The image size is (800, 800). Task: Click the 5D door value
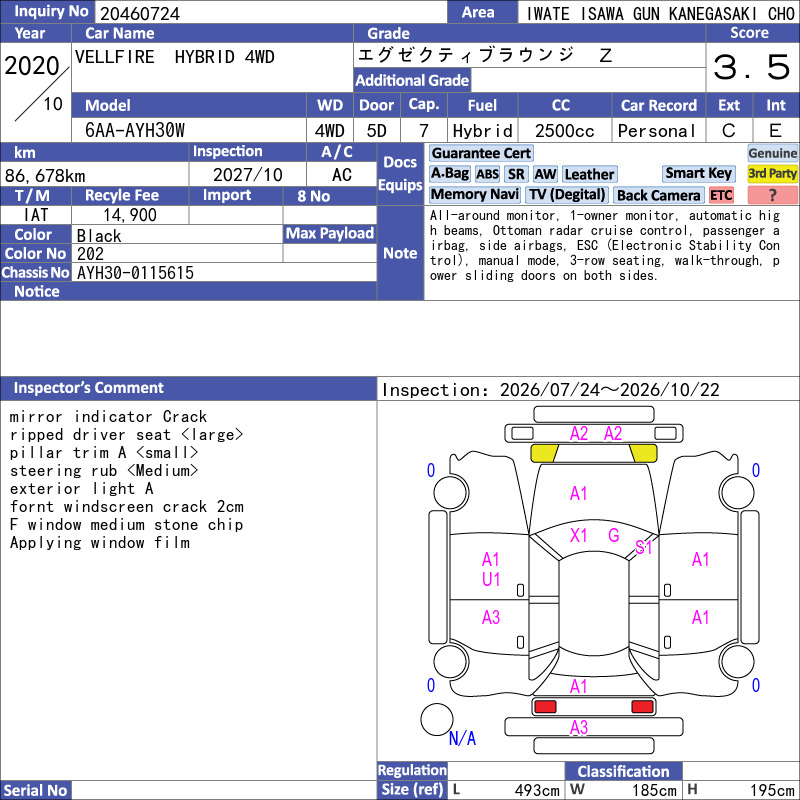[x=377, y=131]
